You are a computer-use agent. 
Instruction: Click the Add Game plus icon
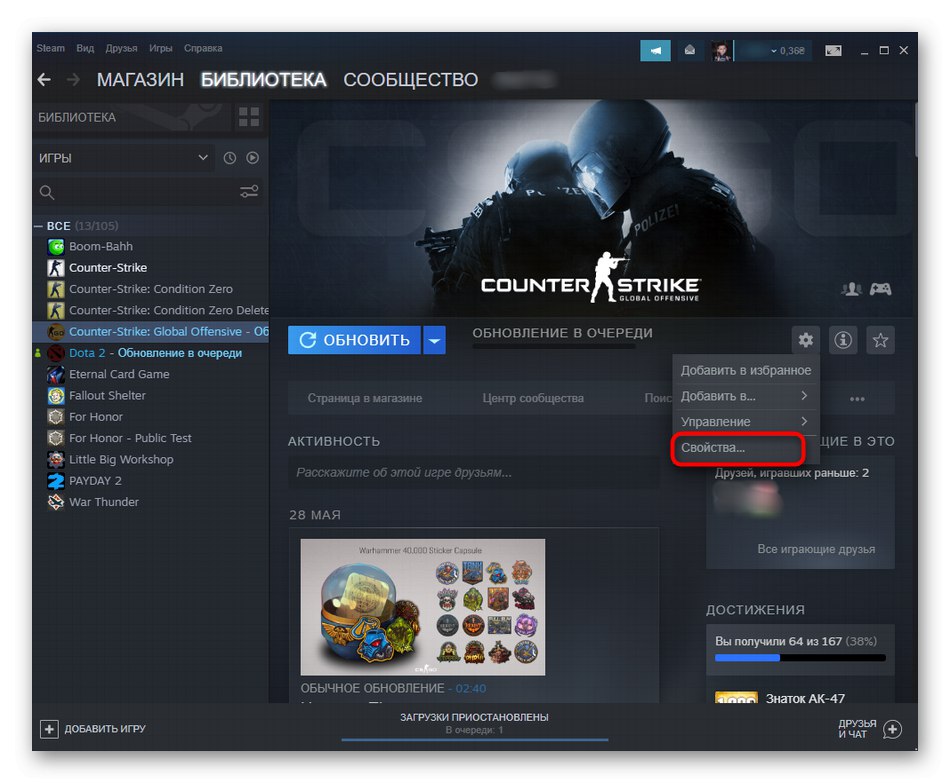tap(49, 729)
